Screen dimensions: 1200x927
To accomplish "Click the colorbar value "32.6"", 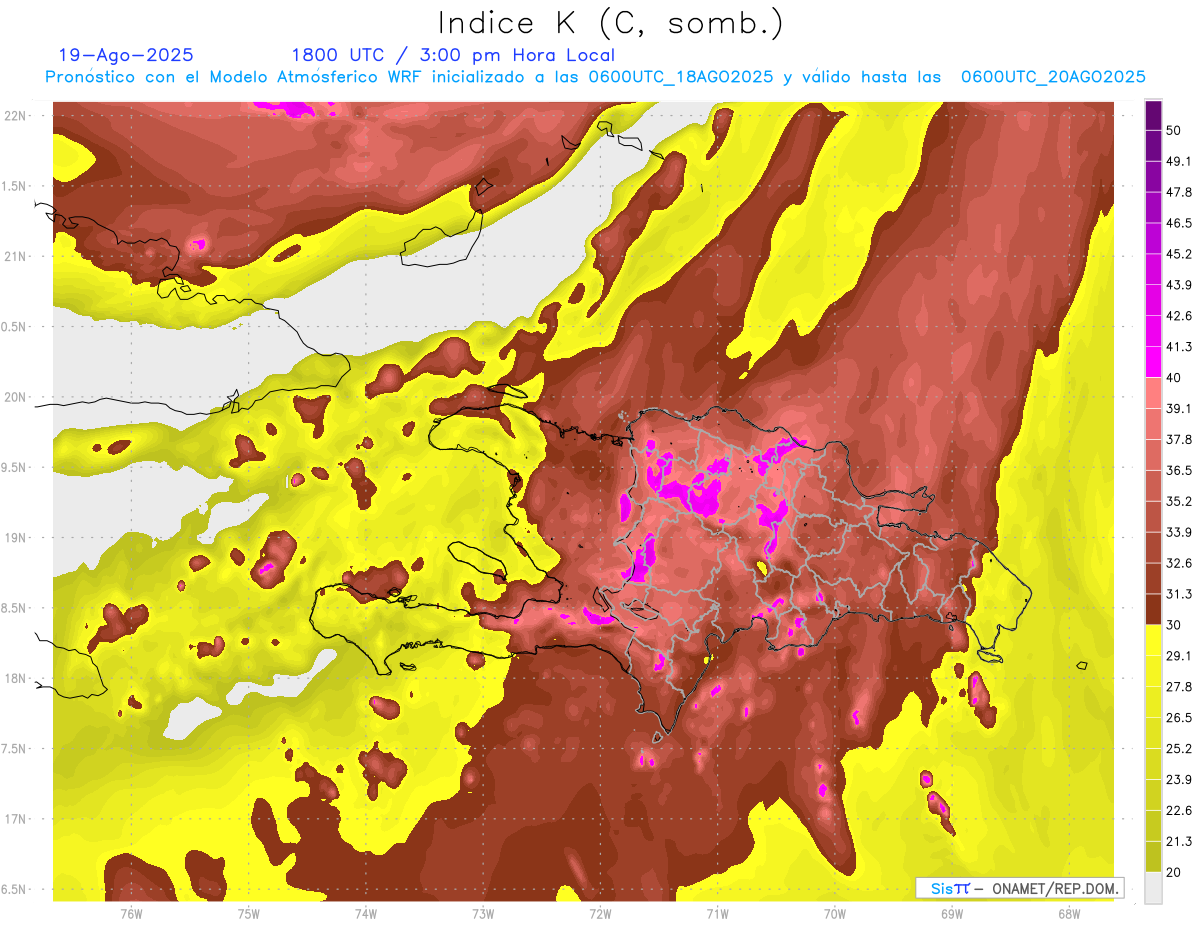I will (x=1178, y=563).
